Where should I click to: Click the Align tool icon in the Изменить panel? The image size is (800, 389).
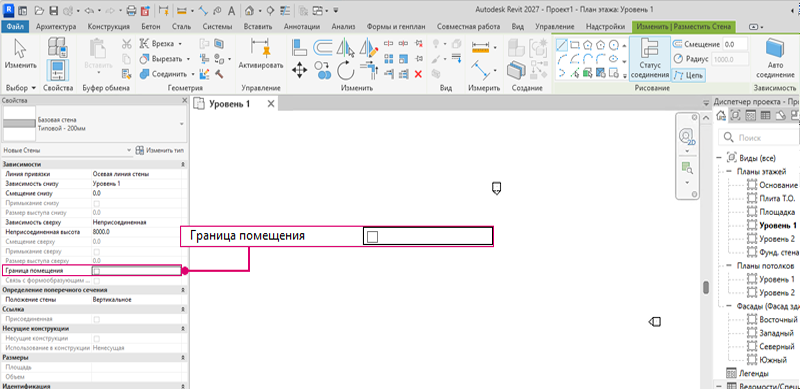point(299,47)
